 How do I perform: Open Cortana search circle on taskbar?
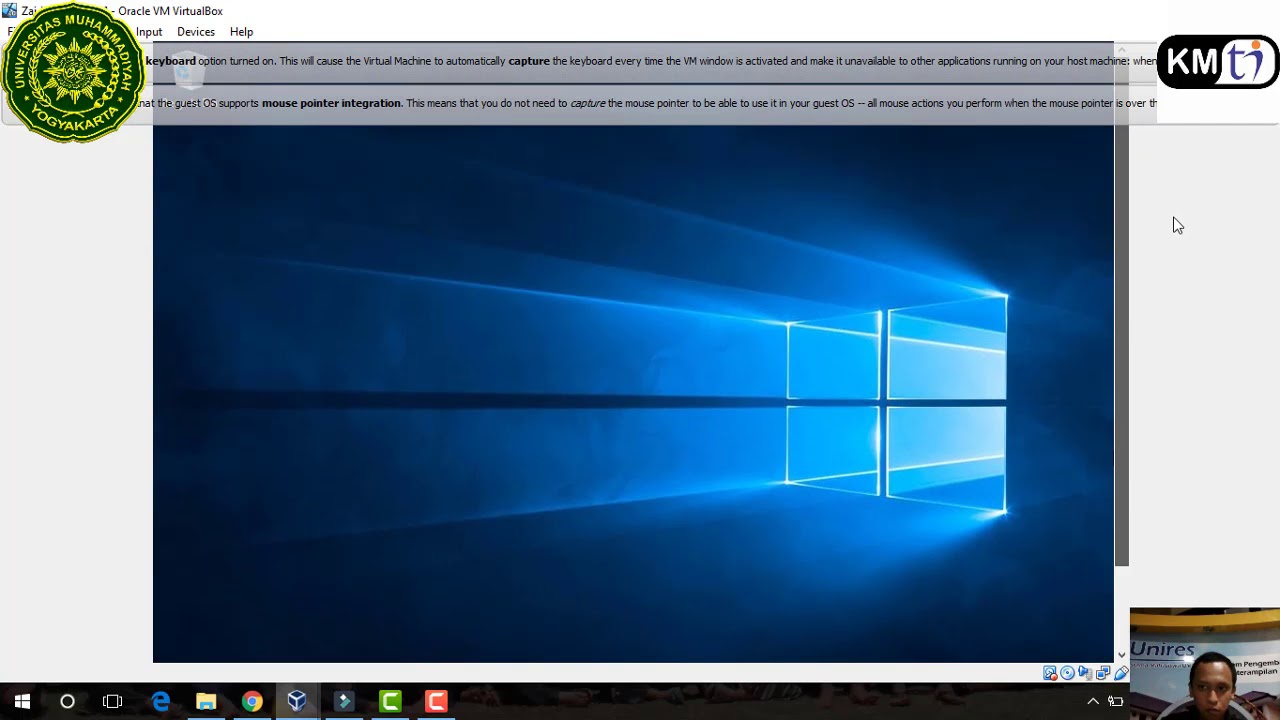tap(67, 701)
